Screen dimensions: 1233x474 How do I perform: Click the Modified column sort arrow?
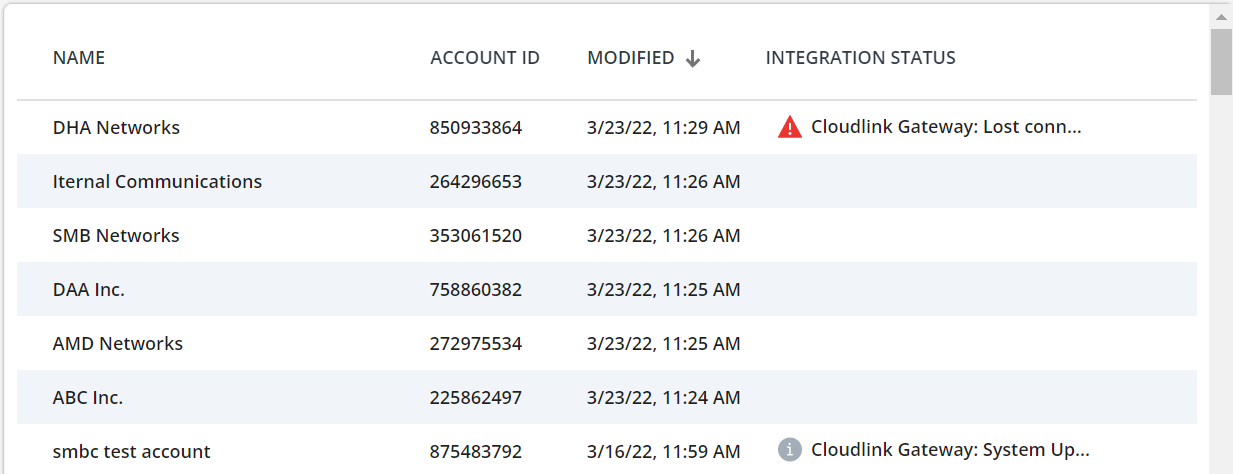693,59
